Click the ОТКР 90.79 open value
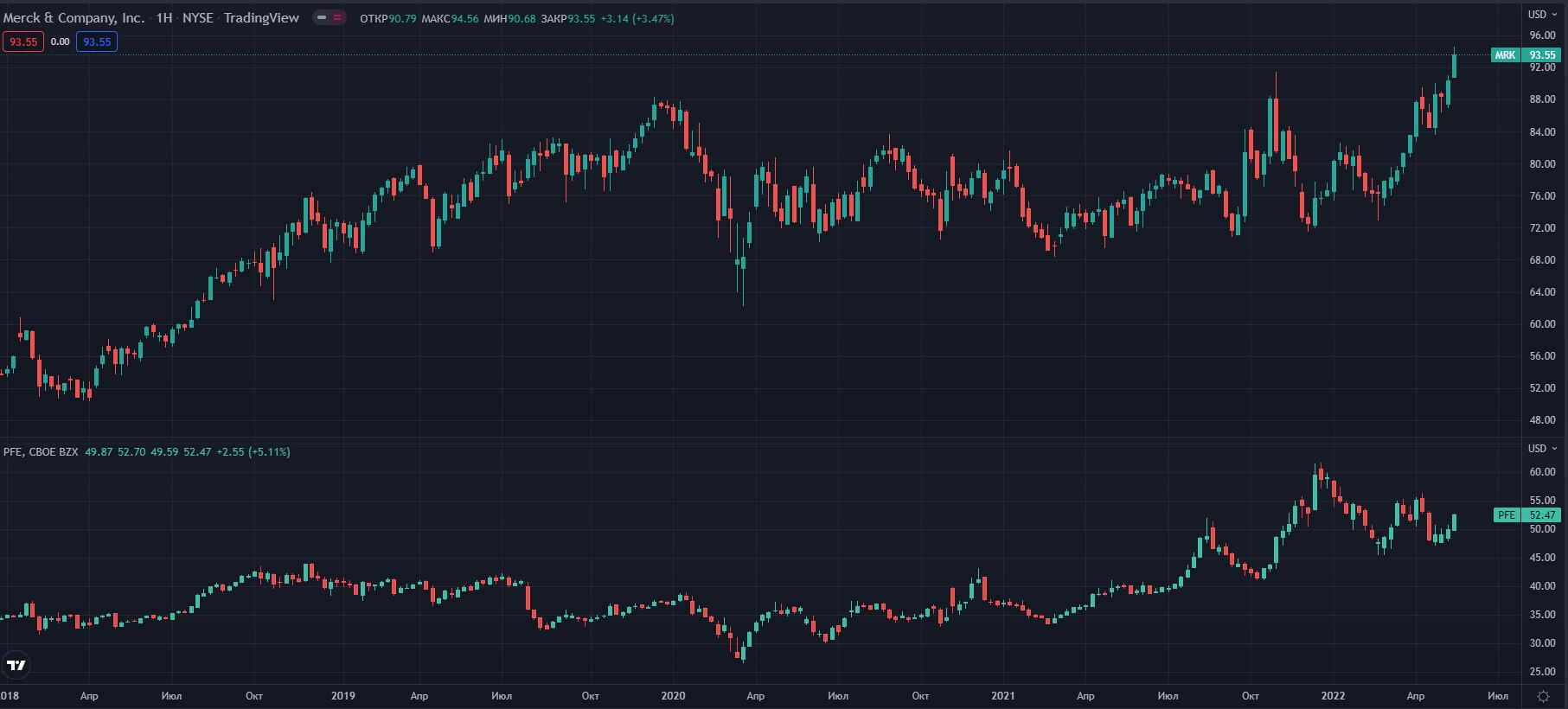Viewport: 1568px width, 709px height. (x=388, y=18)
